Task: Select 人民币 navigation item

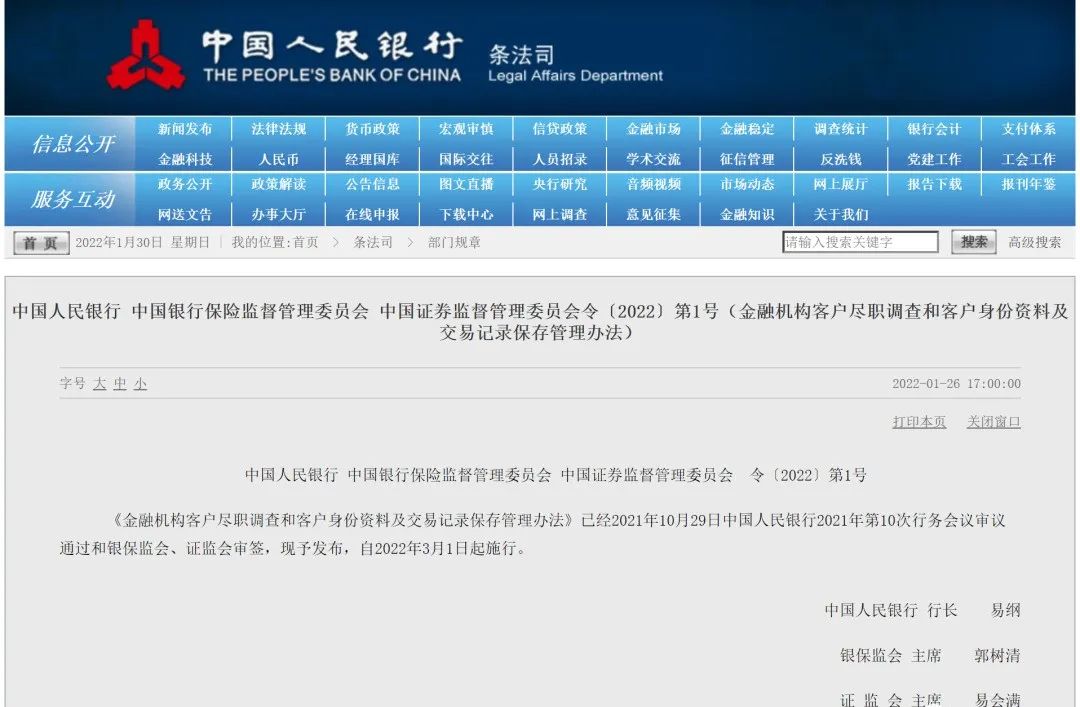Action: pos(278,159)
